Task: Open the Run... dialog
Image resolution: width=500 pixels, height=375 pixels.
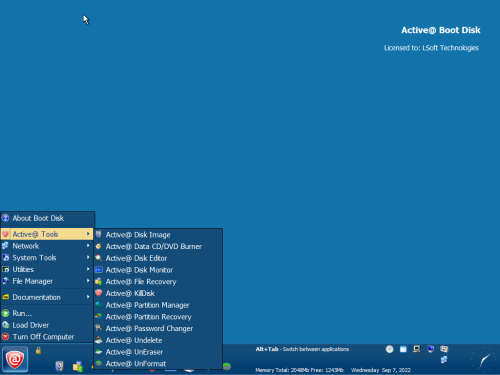Action: pos(47,313)
